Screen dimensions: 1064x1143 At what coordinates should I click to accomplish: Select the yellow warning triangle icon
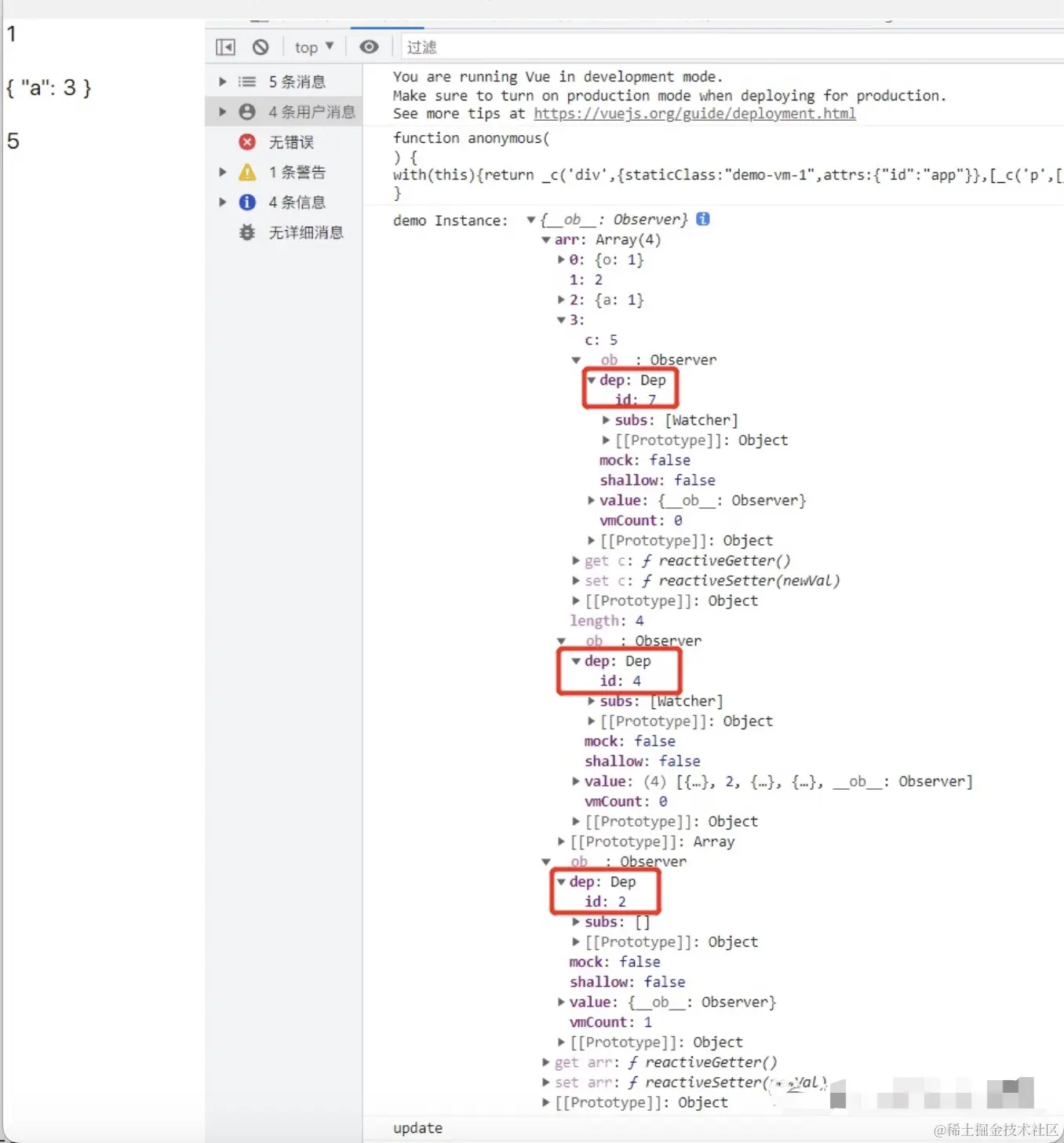point(247,172)
